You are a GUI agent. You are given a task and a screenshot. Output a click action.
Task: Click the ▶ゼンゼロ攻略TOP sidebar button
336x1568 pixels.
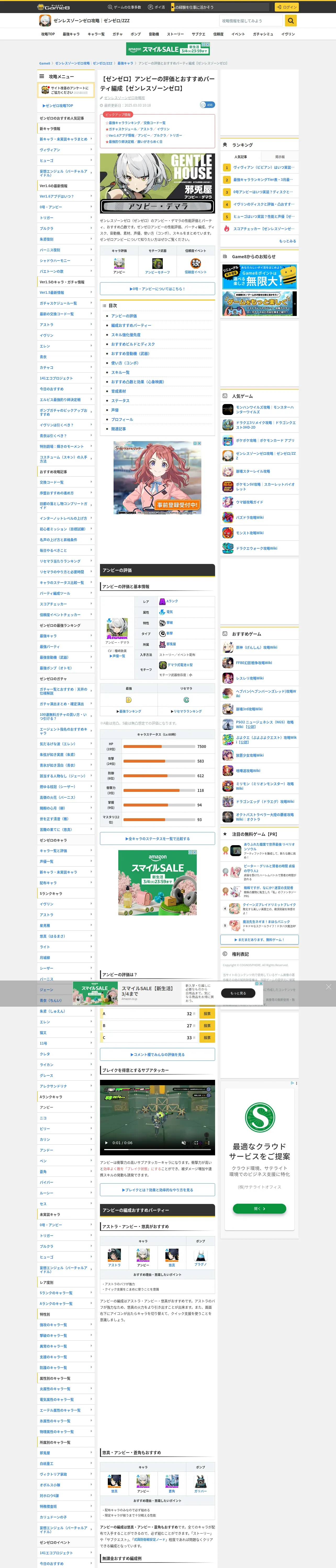pyautogui.click(x=58, y=105)
